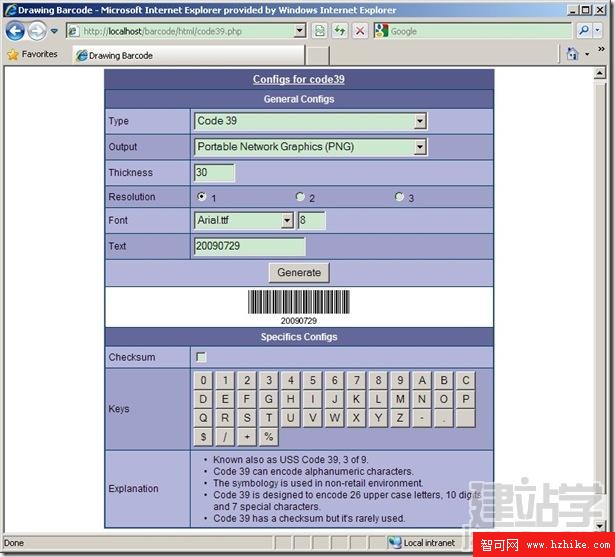Click the D key button
The height and width of the screenshot is (557, 615).
click(x=203, y=399)
